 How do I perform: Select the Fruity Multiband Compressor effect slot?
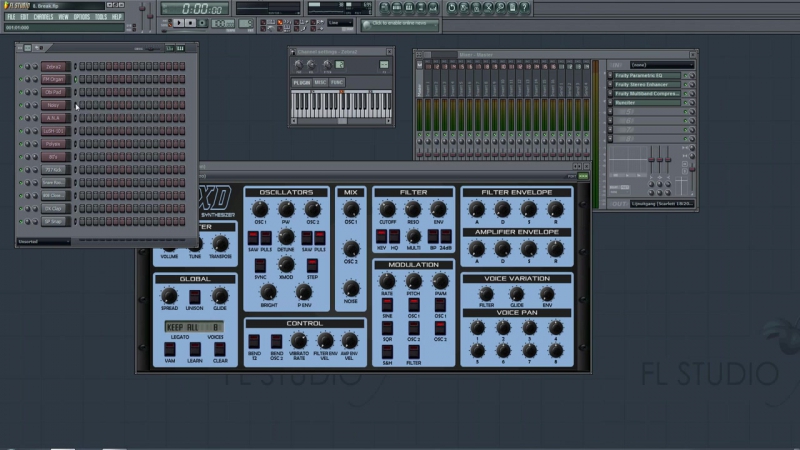click(646, 94)
